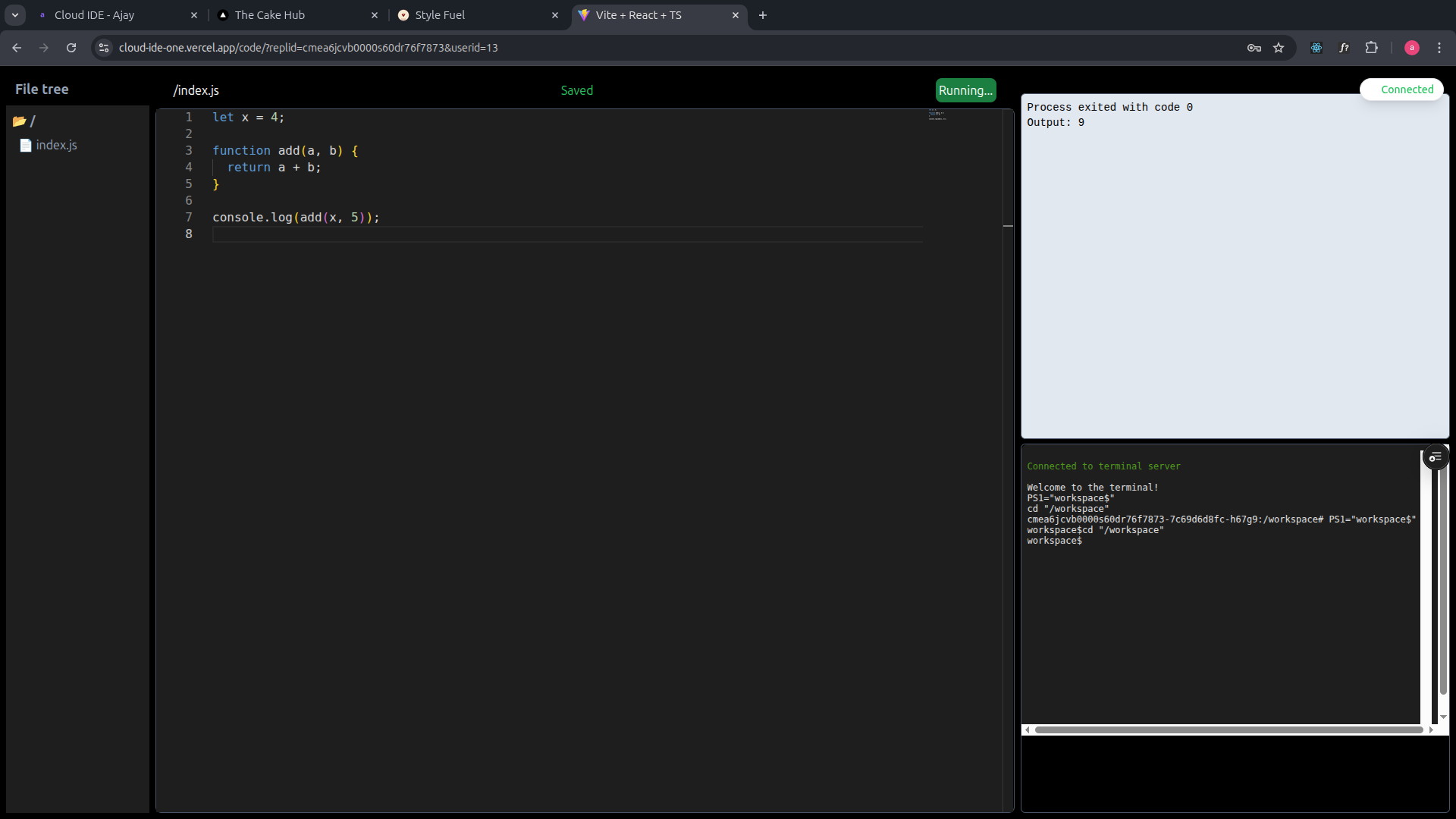Screen dimensions: 1456x819
Task: Click the Running... button
Action: coord(965,90)
